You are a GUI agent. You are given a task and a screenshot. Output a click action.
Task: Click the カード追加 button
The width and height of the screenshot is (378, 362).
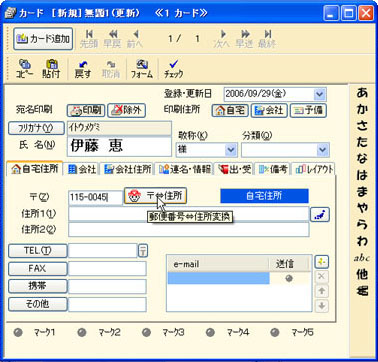tap(43, 39)
